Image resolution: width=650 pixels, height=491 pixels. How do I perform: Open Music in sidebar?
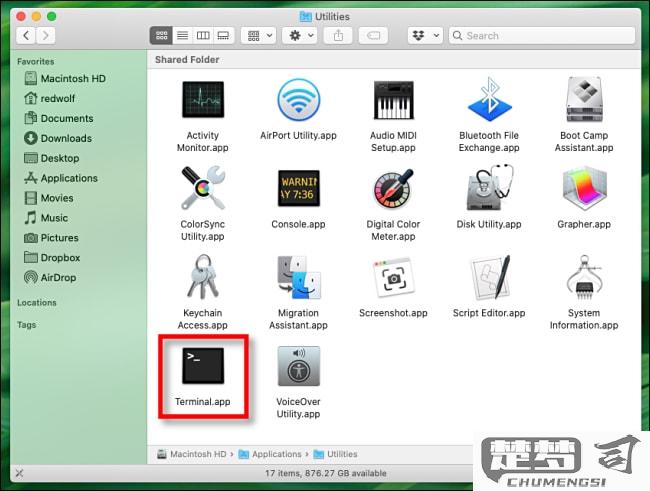coord(46,218)
